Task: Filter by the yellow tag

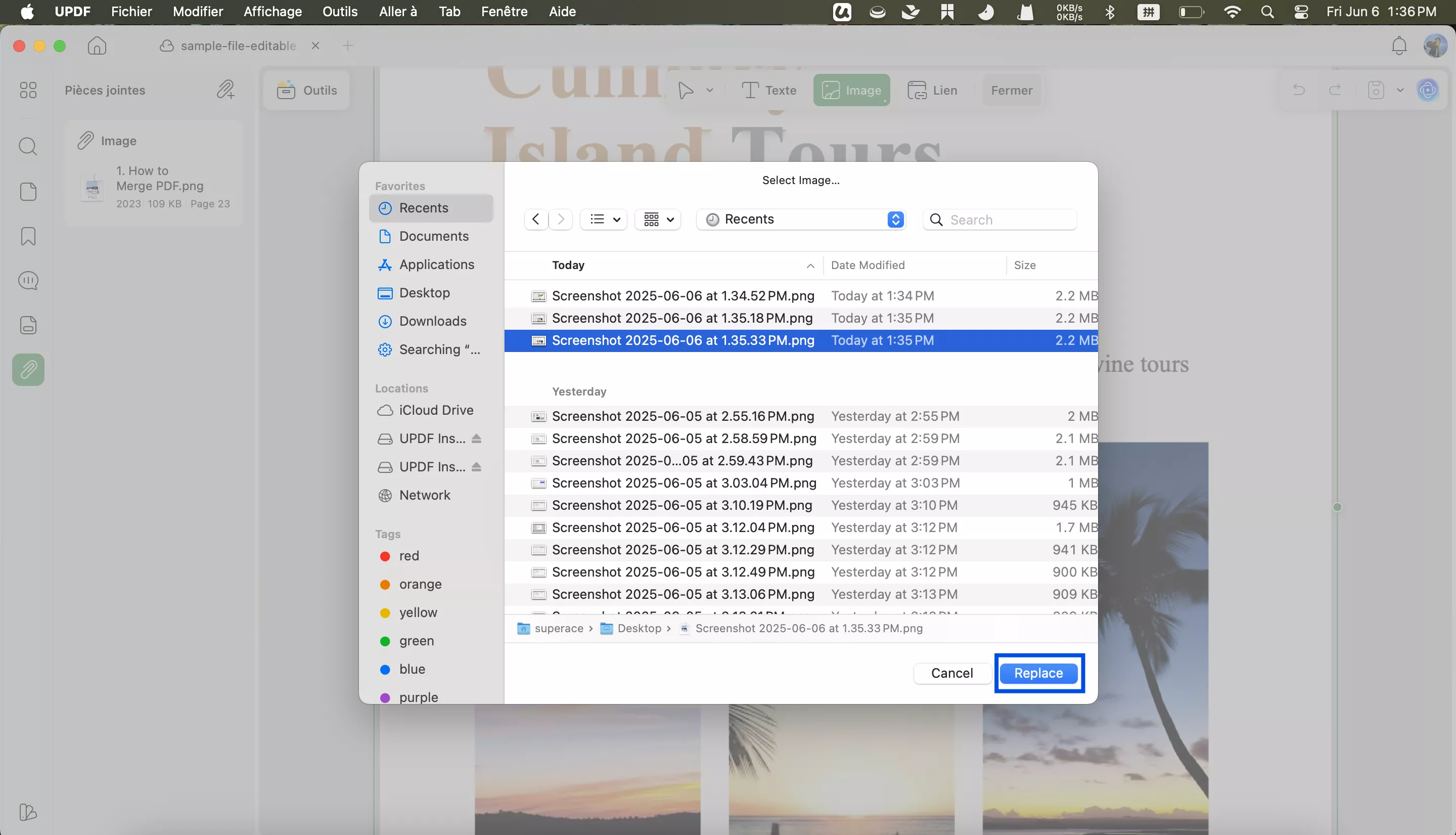Action: pyautogui.click(x=431, y=612)
